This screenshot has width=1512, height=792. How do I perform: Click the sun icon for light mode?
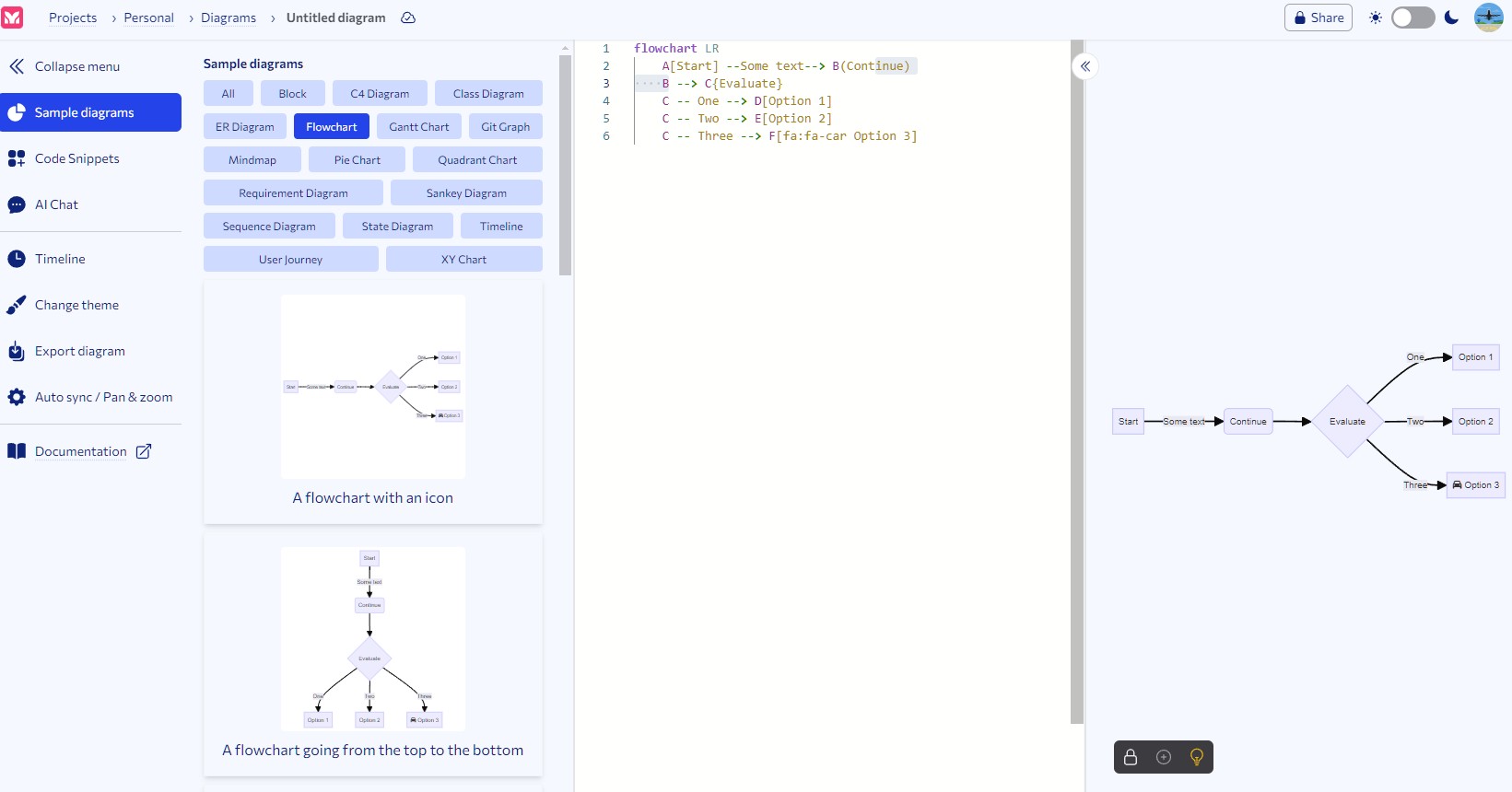tap(1376, 17)
